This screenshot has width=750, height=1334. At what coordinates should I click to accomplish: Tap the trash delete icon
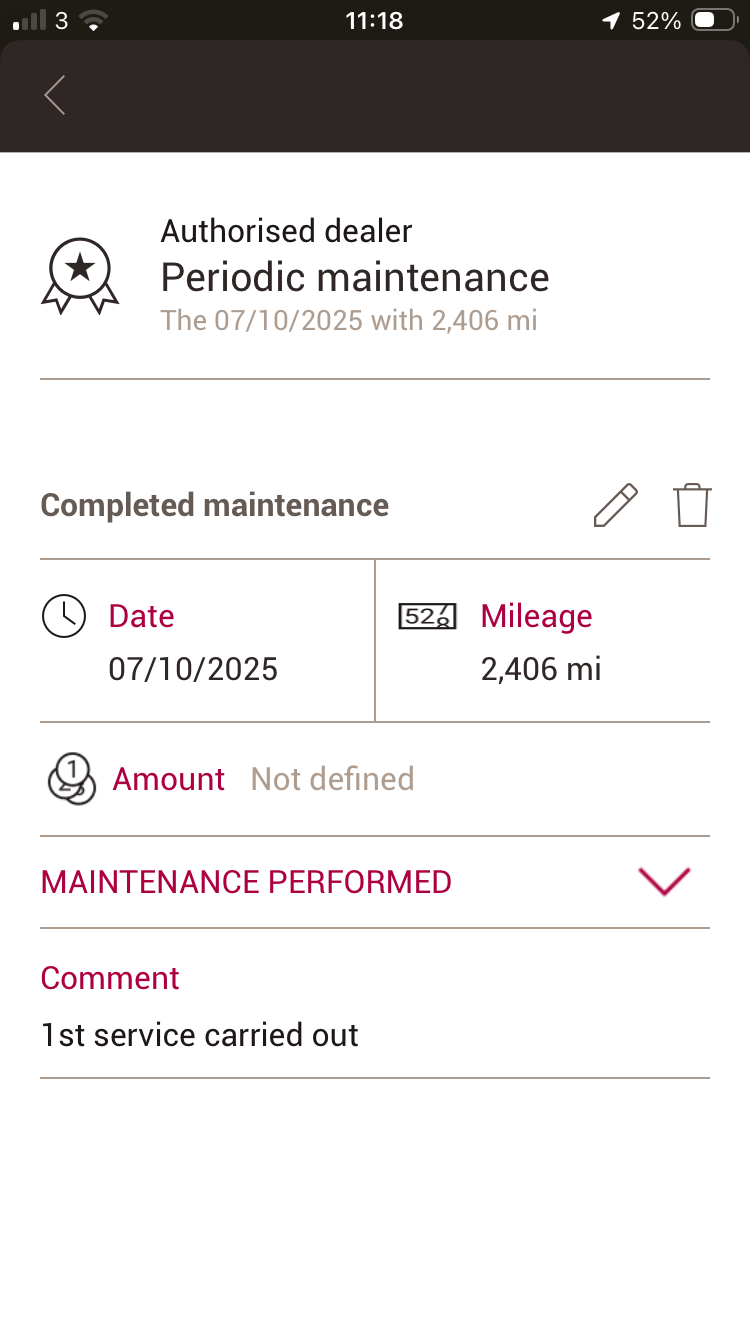692,505
